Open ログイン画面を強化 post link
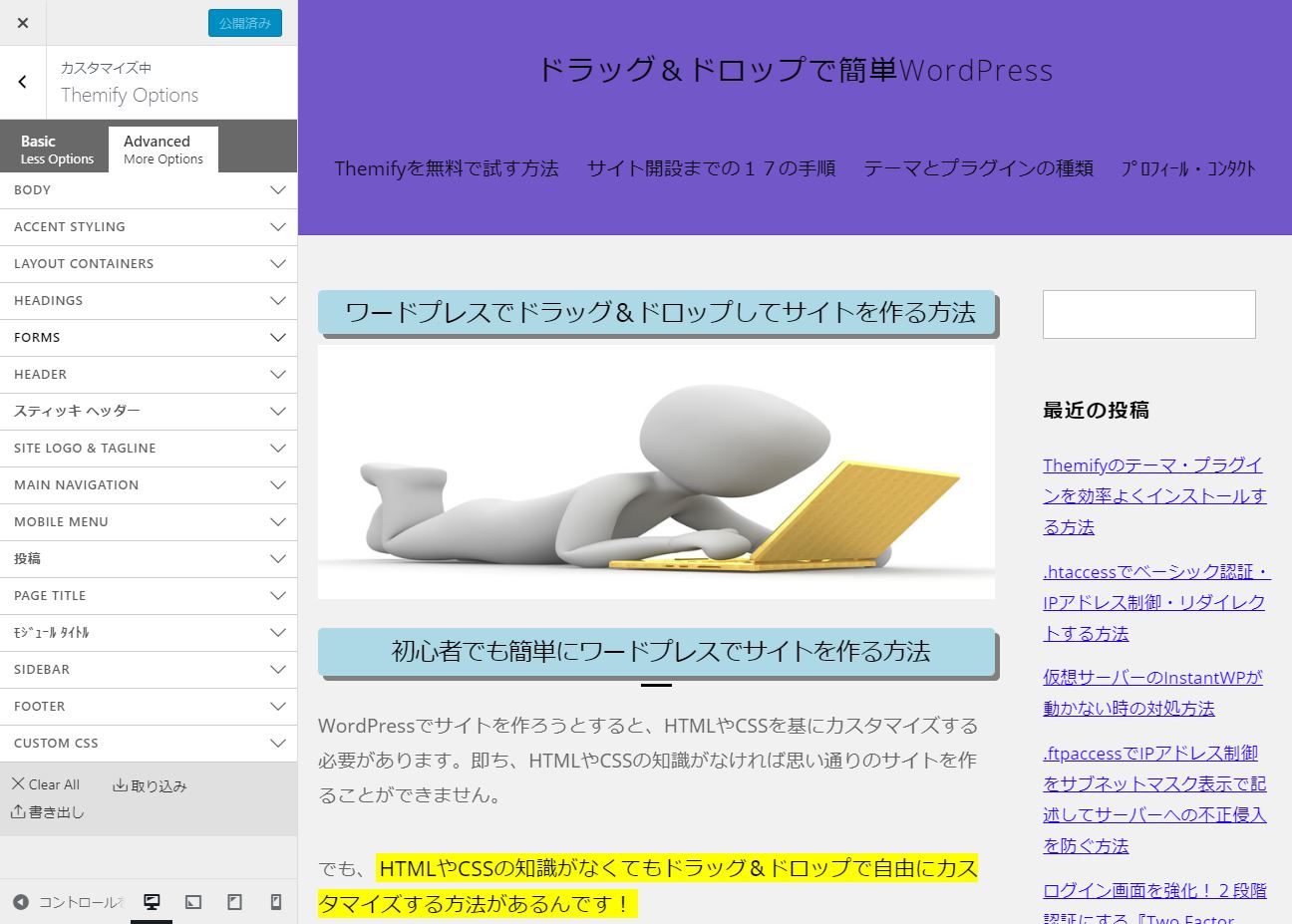The height and width of the screenshot is (924, 1292). tap(1154, 905)
